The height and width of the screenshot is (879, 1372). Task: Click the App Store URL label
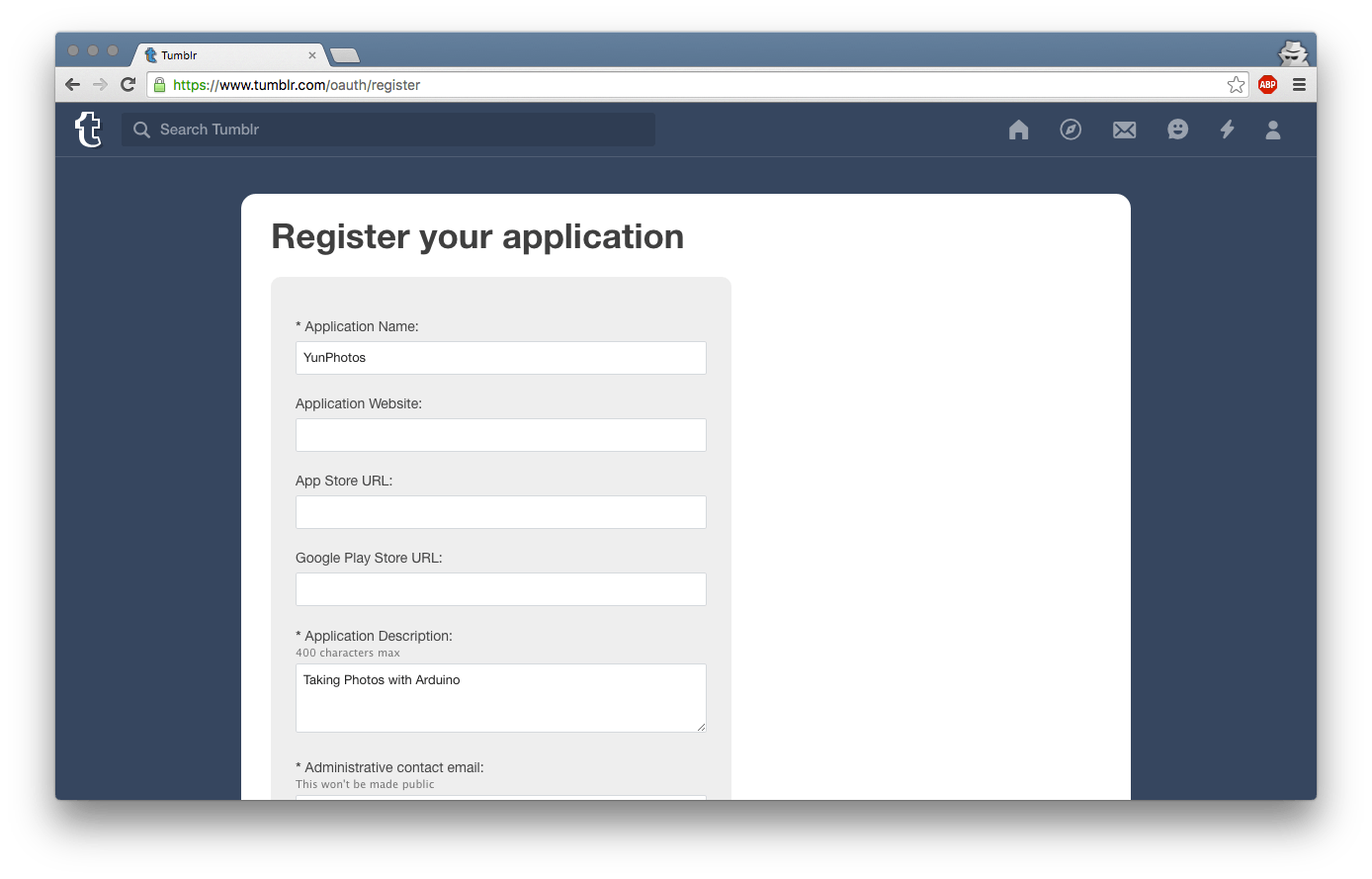[x=344, y=481]
